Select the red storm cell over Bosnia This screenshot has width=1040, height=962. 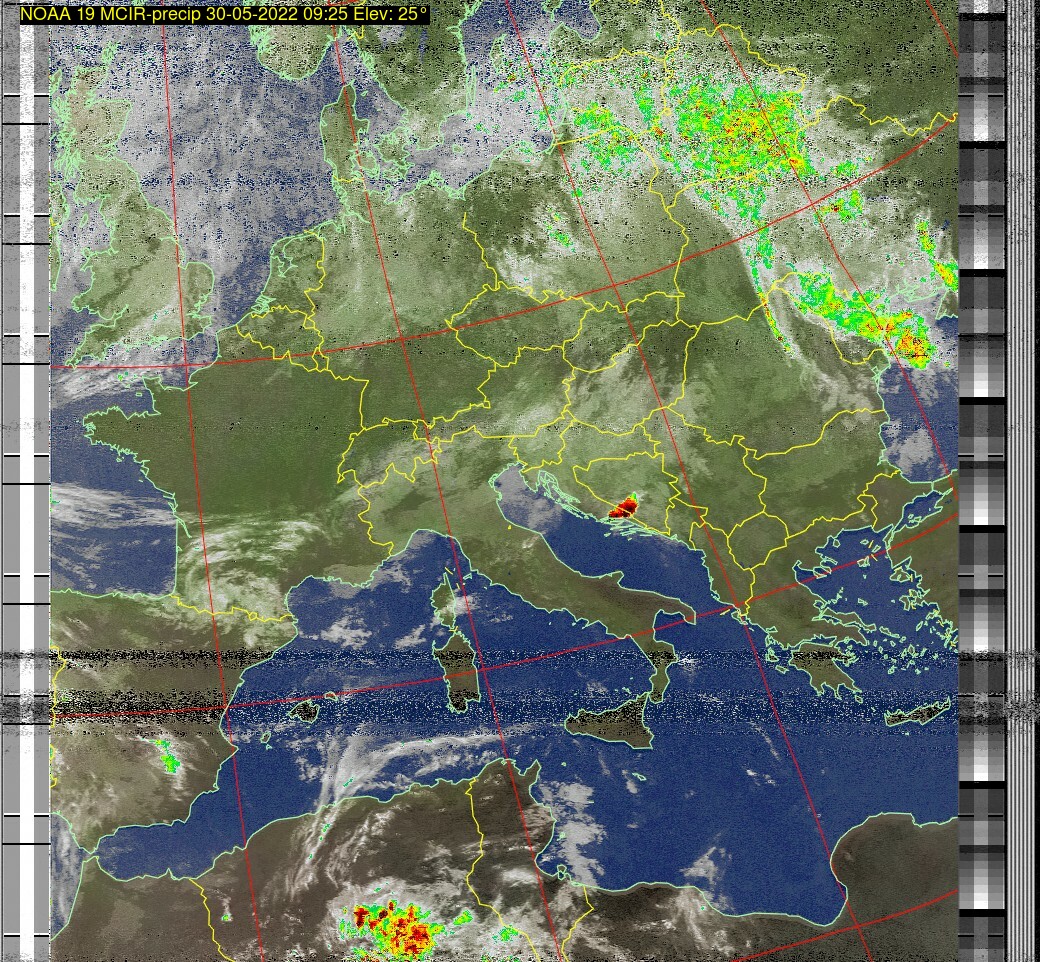tap(623, 506)
